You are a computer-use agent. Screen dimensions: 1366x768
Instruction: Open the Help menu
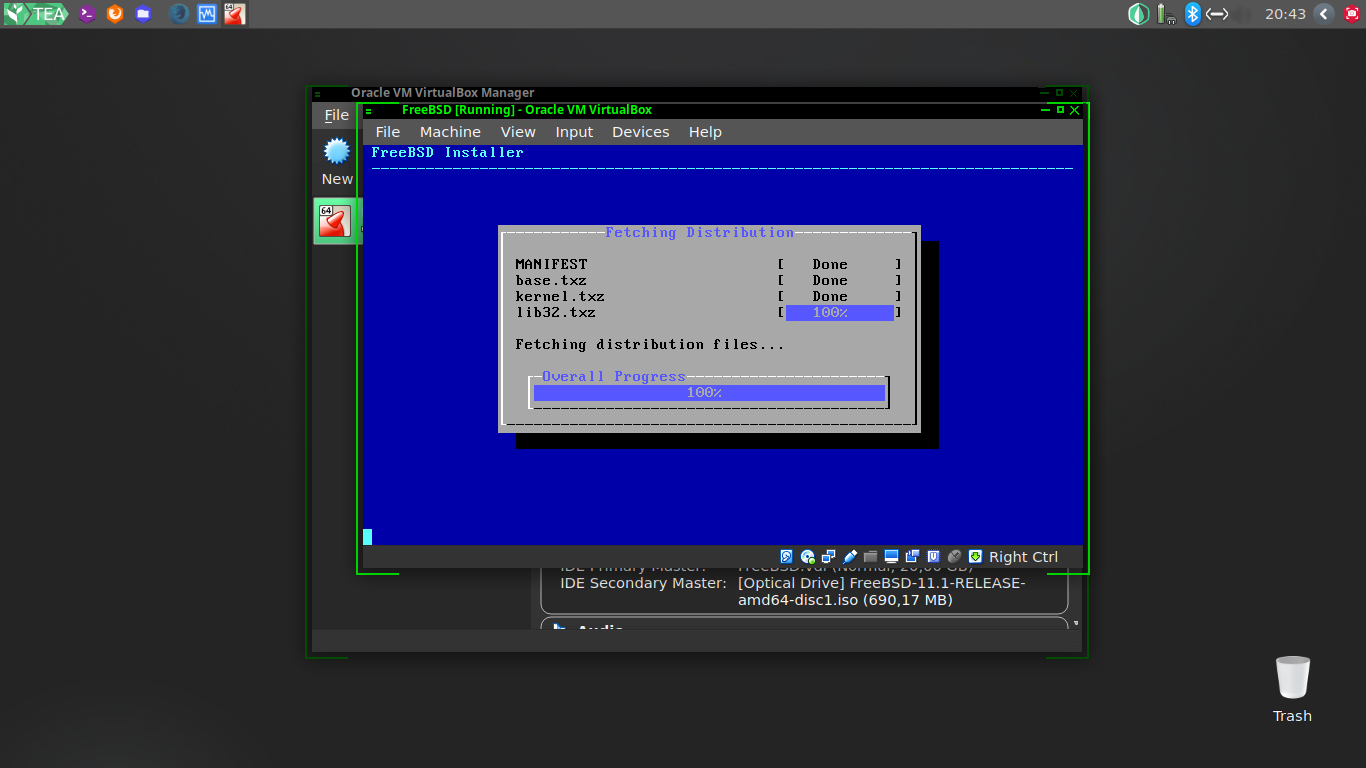click(x=705, y=132)
